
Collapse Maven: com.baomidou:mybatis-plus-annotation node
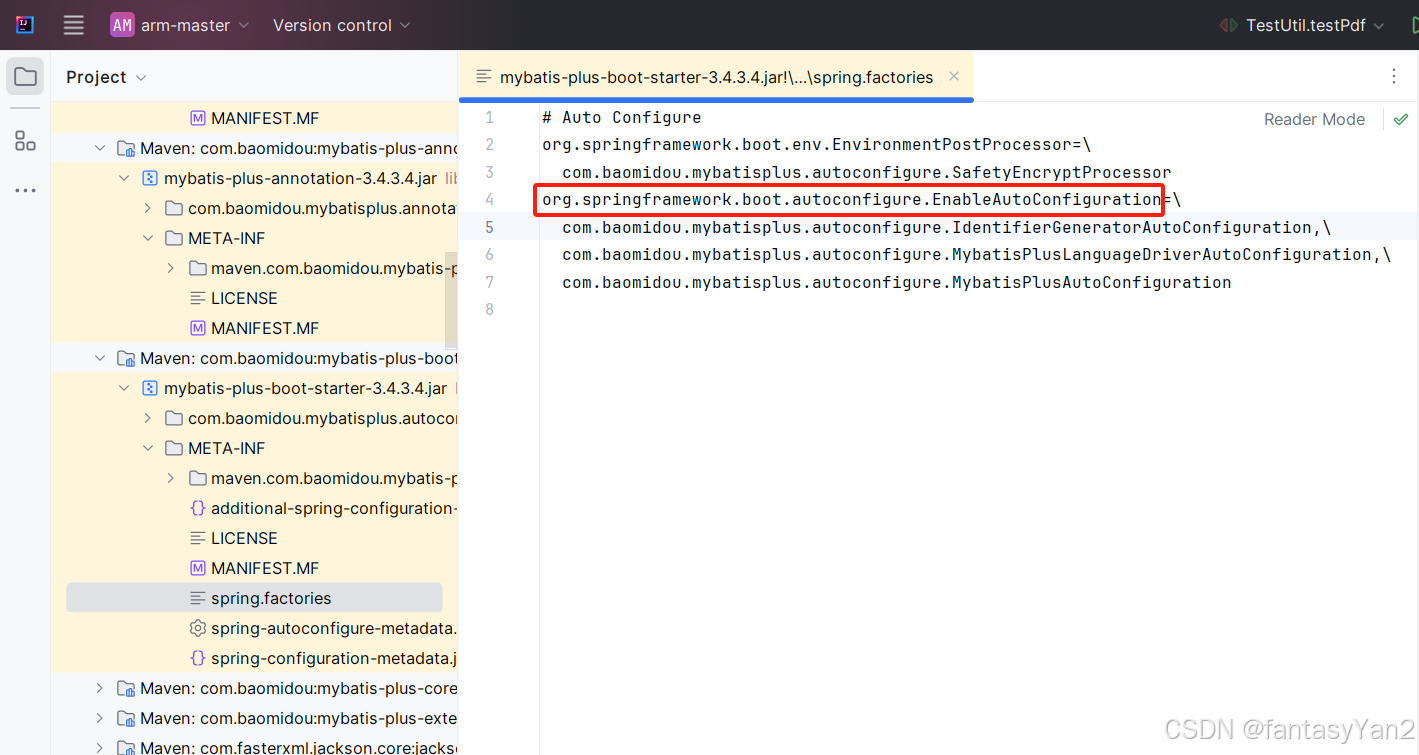click(100, 148)
